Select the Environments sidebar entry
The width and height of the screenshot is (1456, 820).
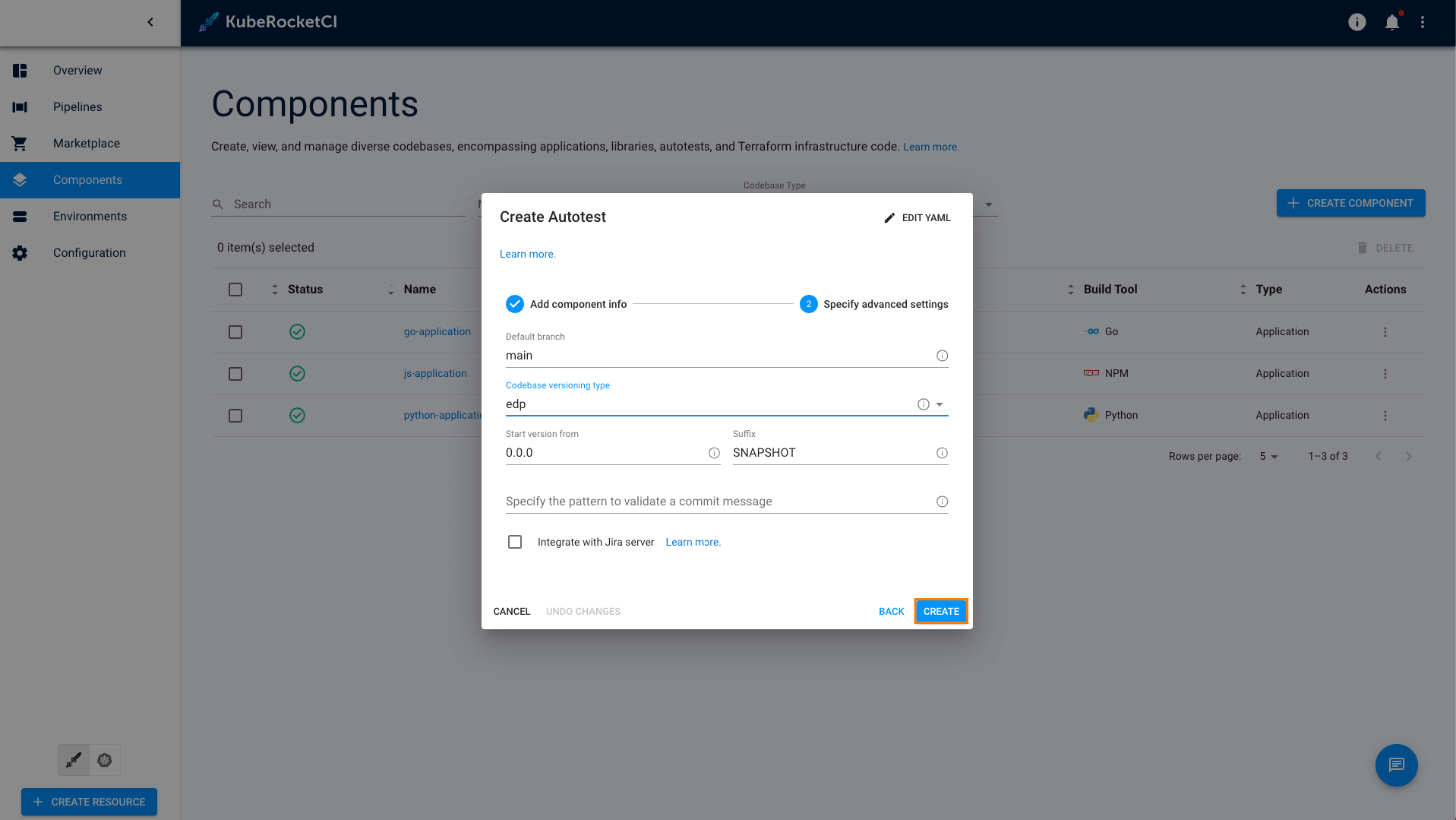coord(90,216)
